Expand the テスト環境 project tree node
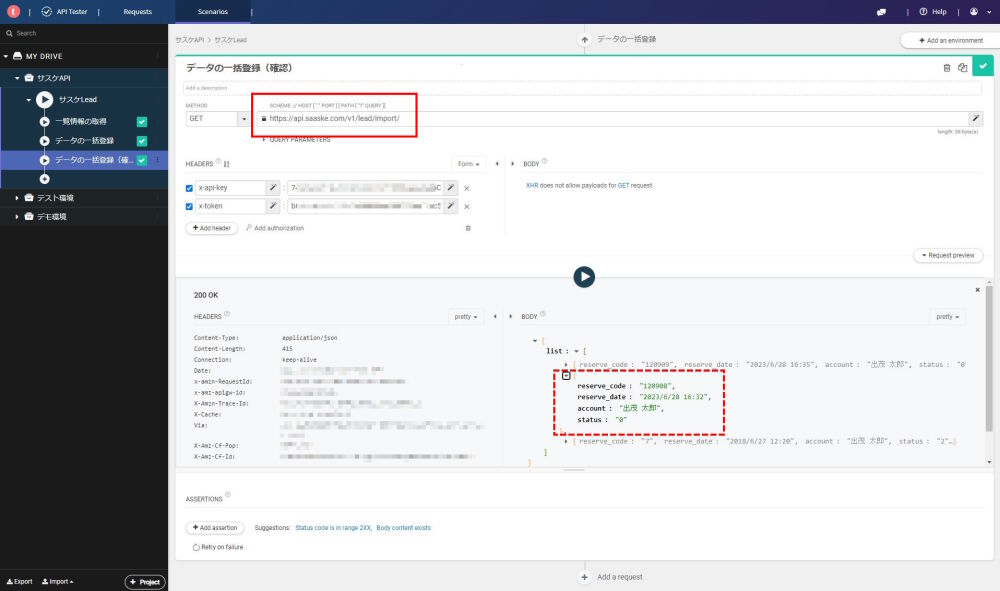This screenshot has height=591, width=1000. tap(16, 198)
